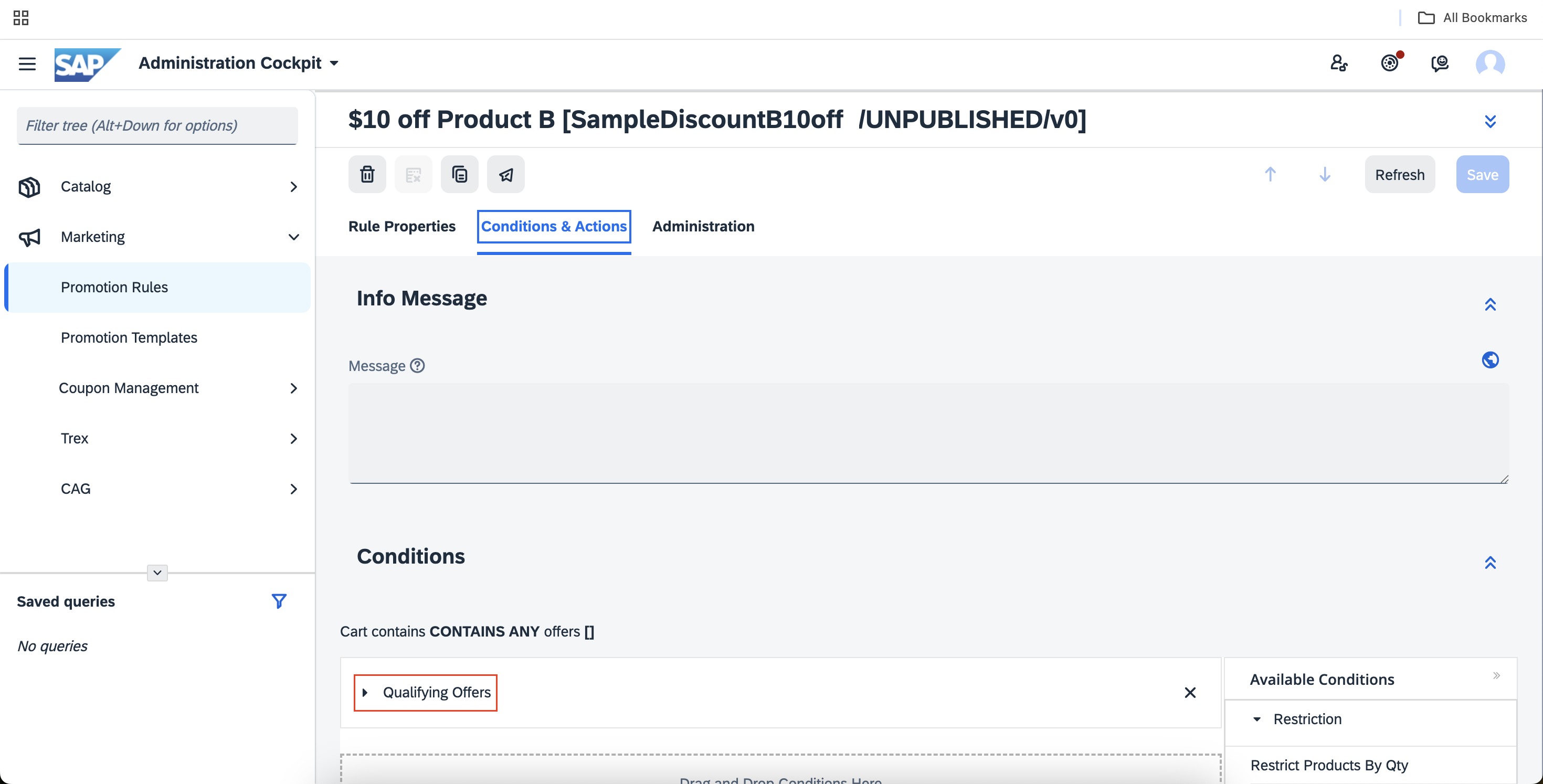
Task: Click the Save button
Action: pyautogui.click(x=1483, y=174)
